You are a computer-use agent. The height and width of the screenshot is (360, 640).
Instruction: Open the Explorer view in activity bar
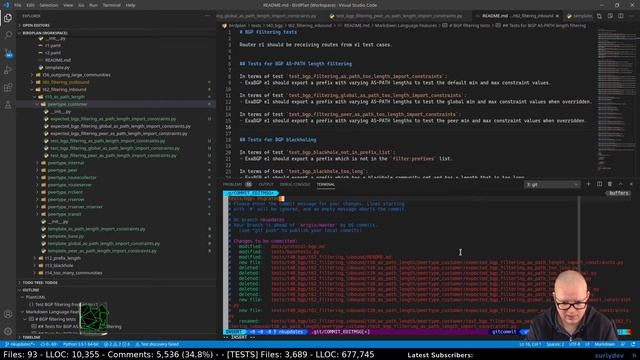(x=8, y=18)
